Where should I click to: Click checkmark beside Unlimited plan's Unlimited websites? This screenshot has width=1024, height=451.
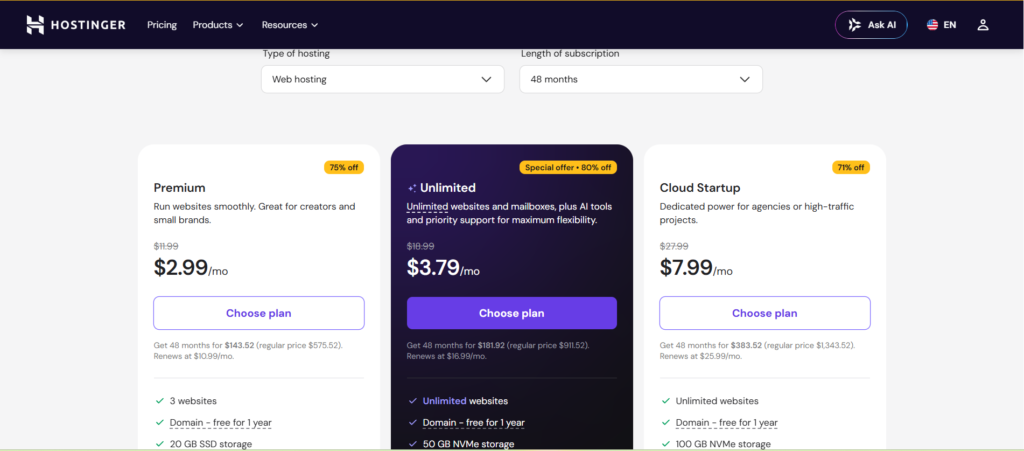[412, 401]
